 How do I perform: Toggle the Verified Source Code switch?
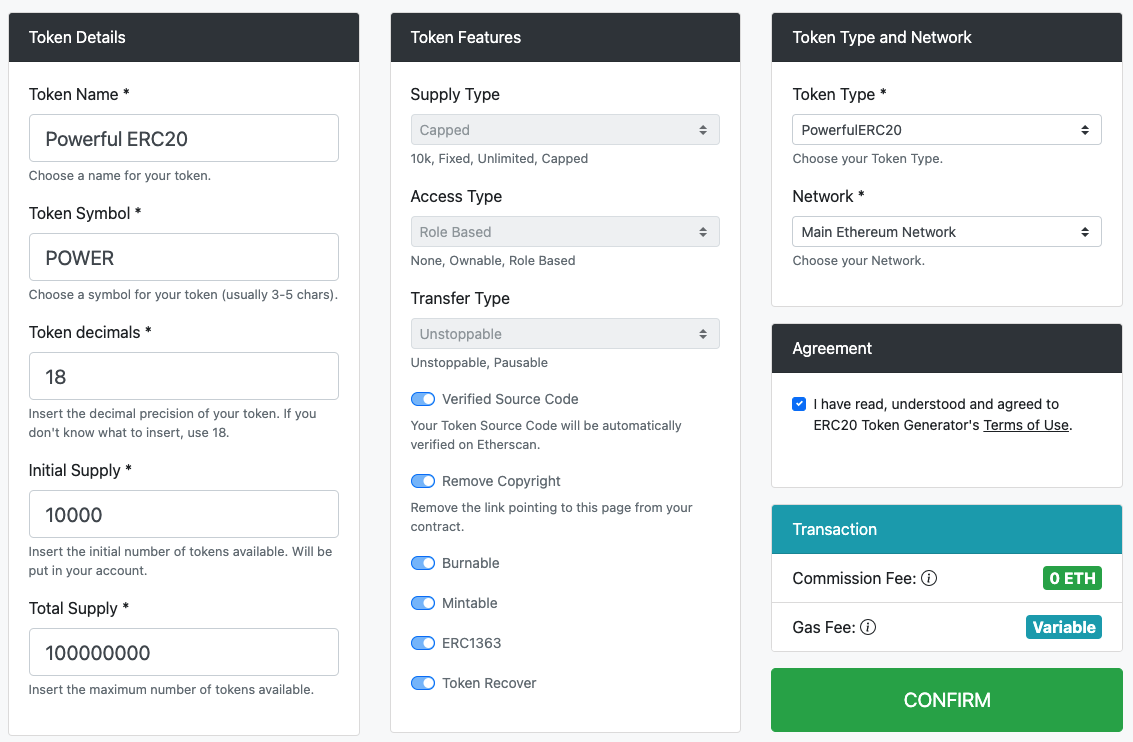423,399
